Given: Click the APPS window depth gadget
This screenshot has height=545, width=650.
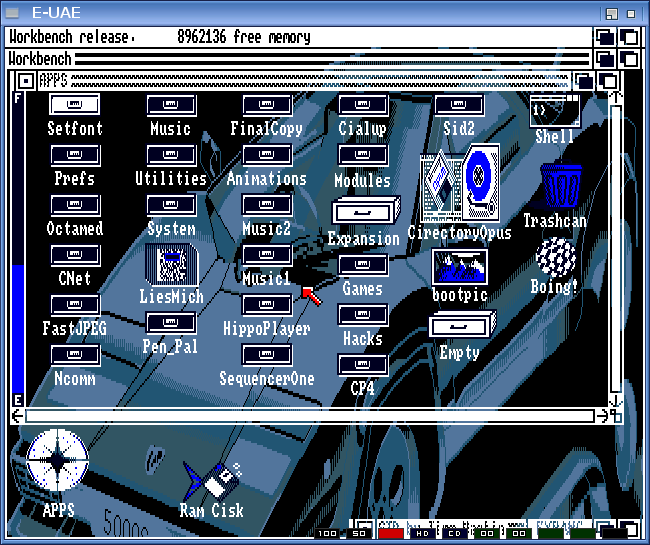Looking at the screenshot, I should [x=608, y=81].
